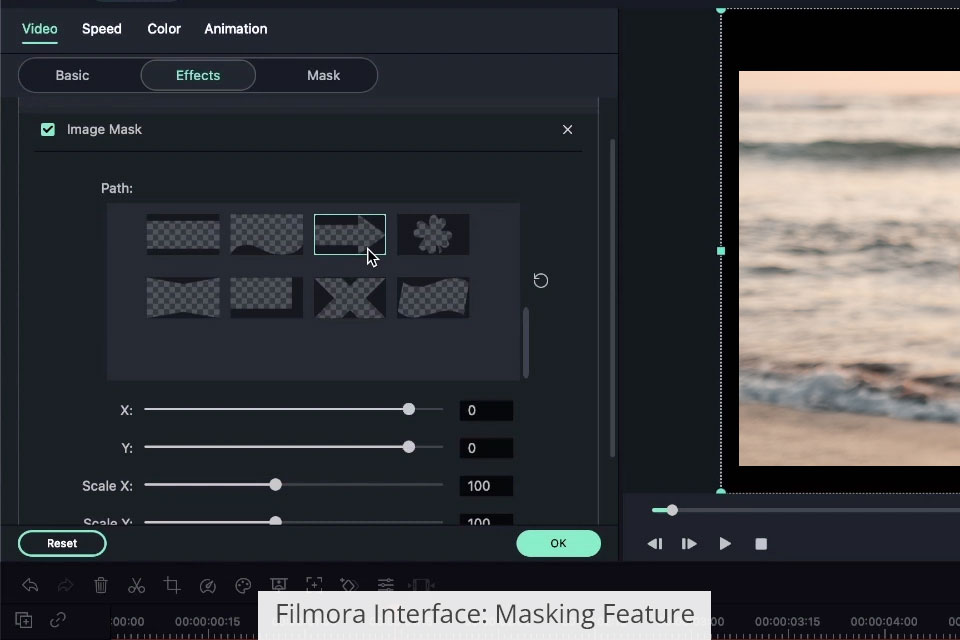
Task: Click the X position value field
Action: point(486,410)
